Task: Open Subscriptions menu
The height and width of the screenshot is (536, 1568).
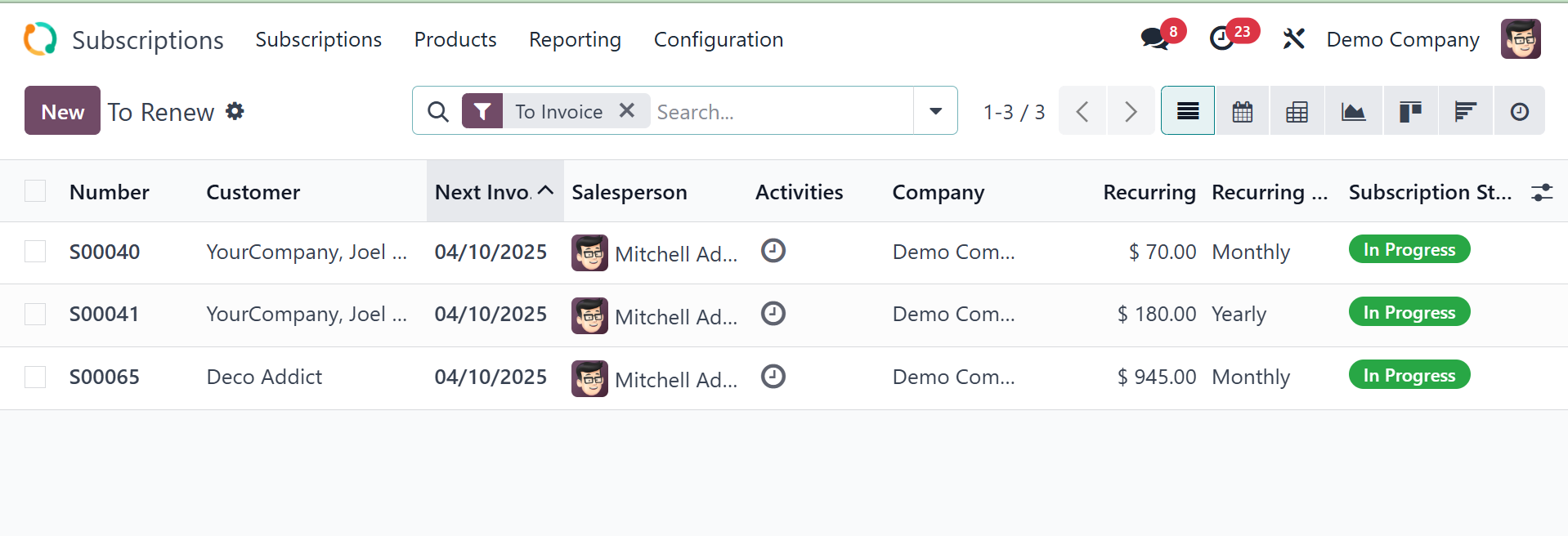Action: 318,39
